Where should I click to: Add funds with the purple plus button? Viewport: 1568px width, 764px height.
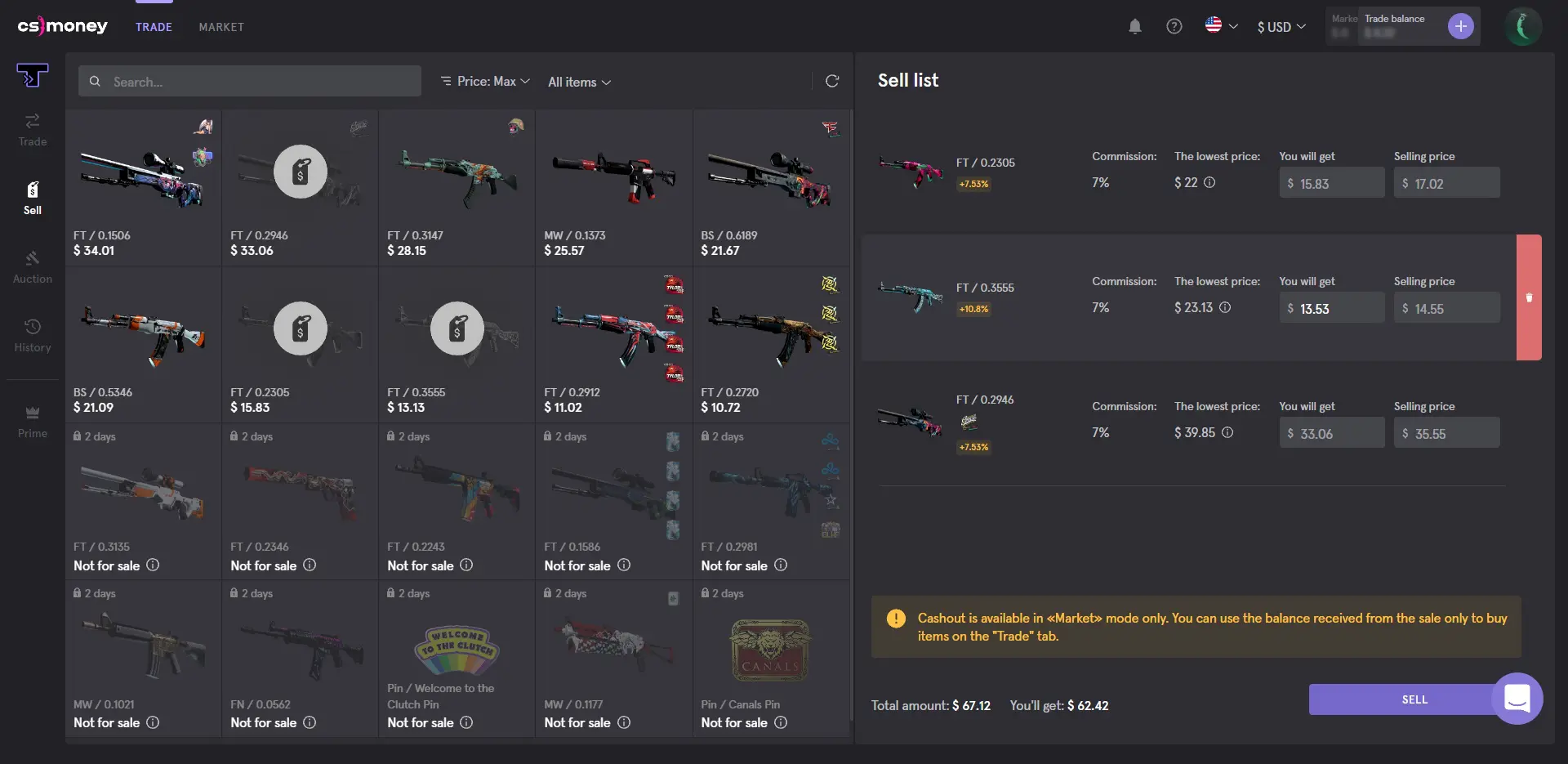pyautogui.click(x=1460, y=26)
